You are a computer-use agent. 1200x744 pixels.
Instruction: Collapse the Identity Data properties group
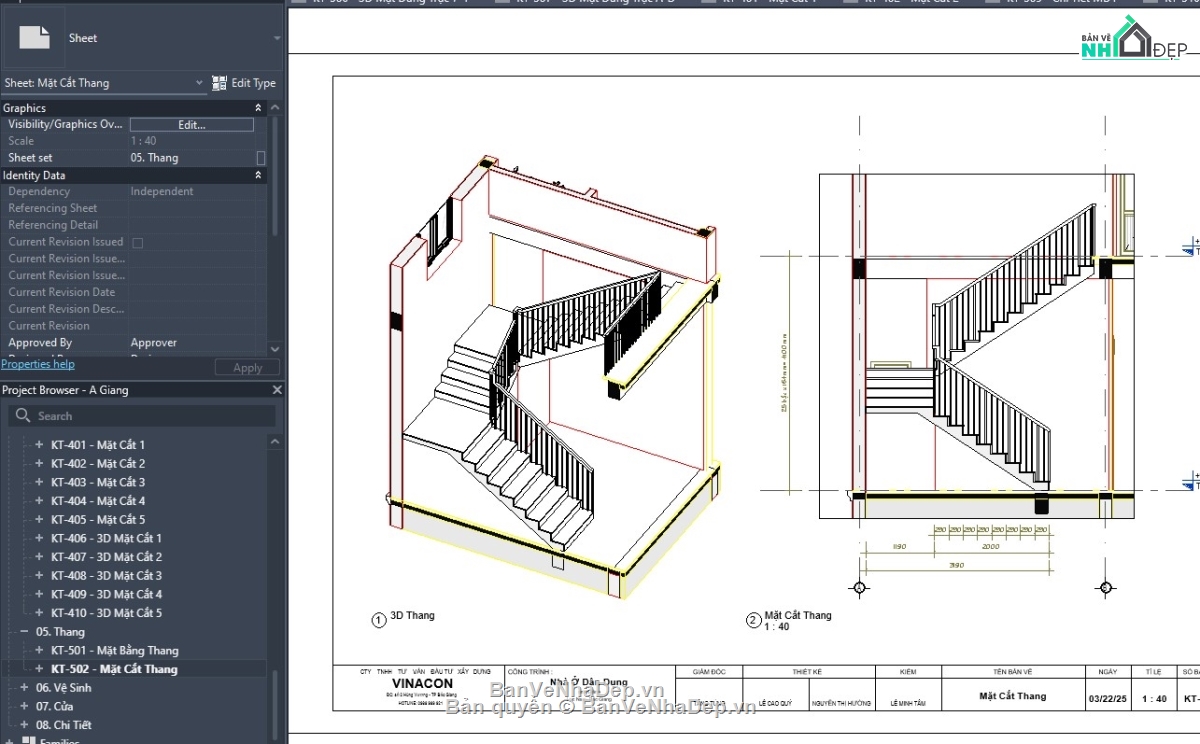[x=259, y=175]
